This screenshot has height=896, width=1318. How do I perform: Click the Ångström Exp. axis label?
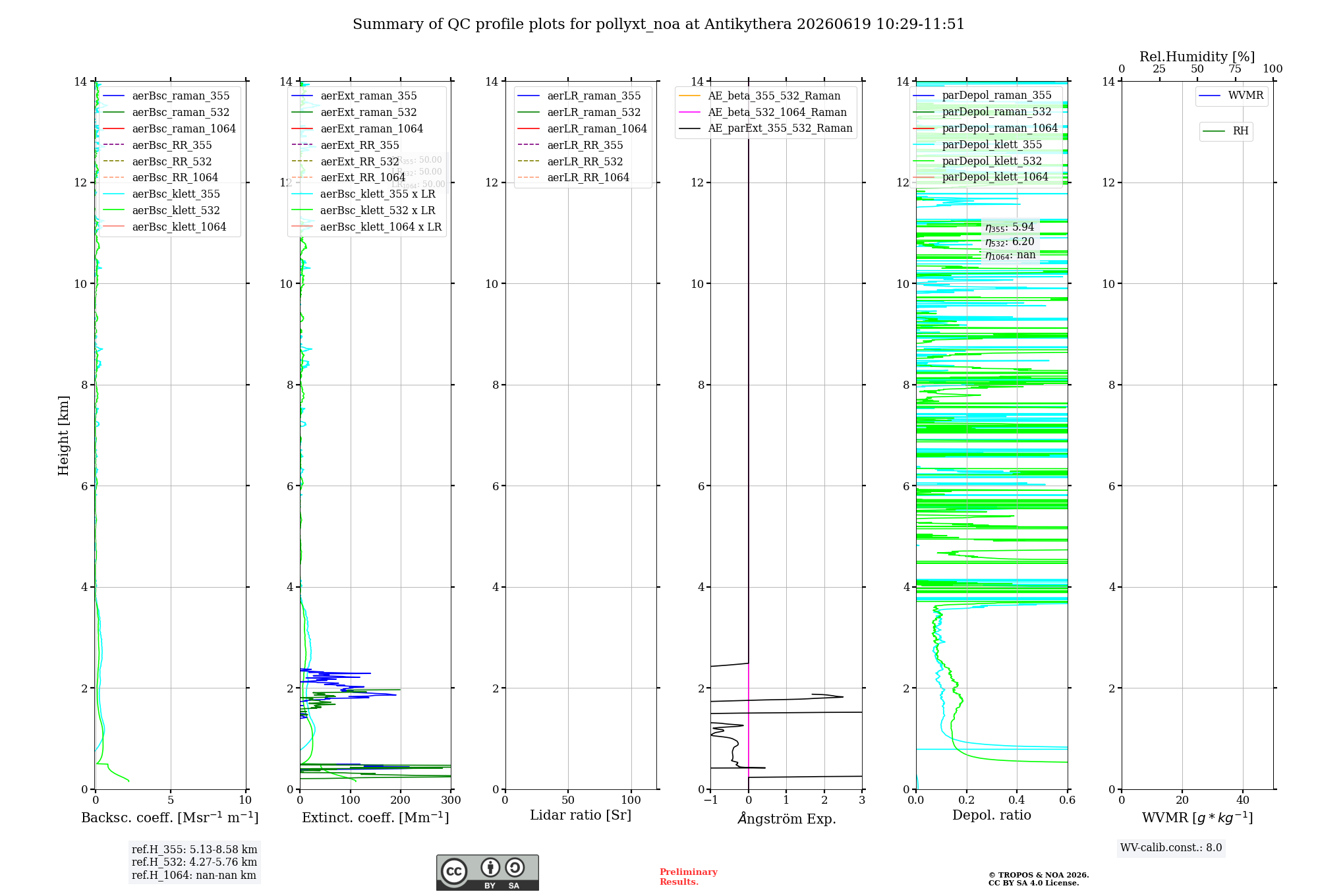(x=787, y=818)
